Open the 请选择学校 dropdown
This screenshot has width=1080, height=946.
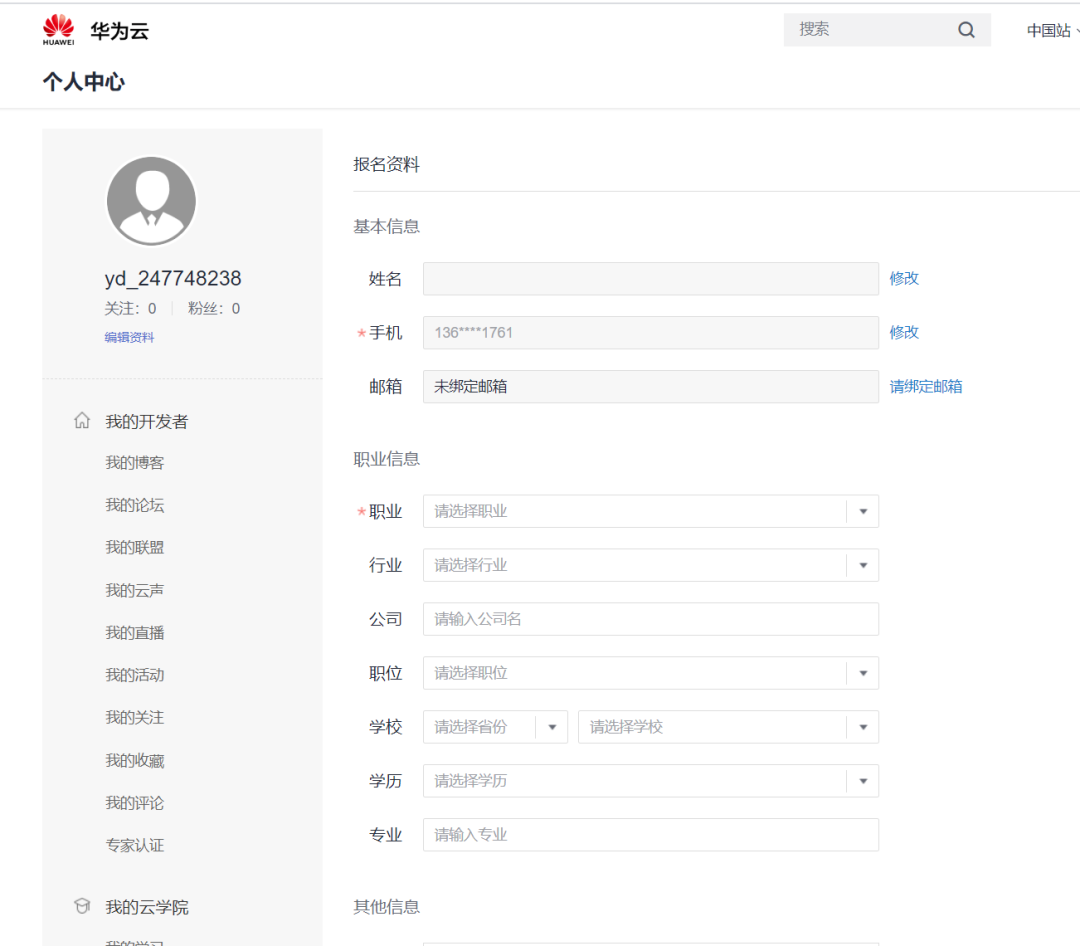tap(728, 727)
